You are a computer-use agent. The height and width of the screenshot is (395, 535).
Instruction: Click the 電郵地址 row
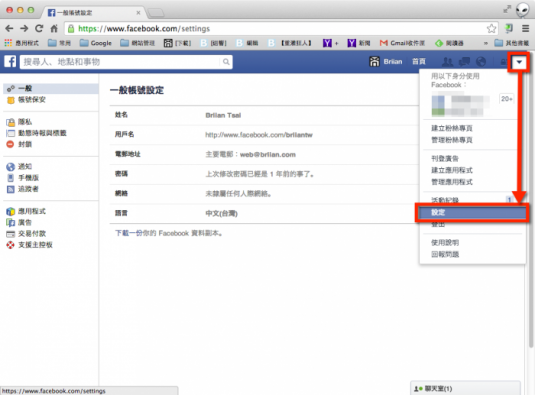(x=264, y=155)
